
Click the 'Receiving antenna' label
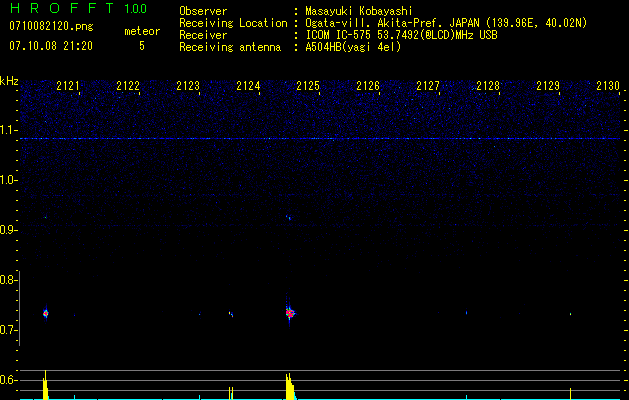click(230, 47)
